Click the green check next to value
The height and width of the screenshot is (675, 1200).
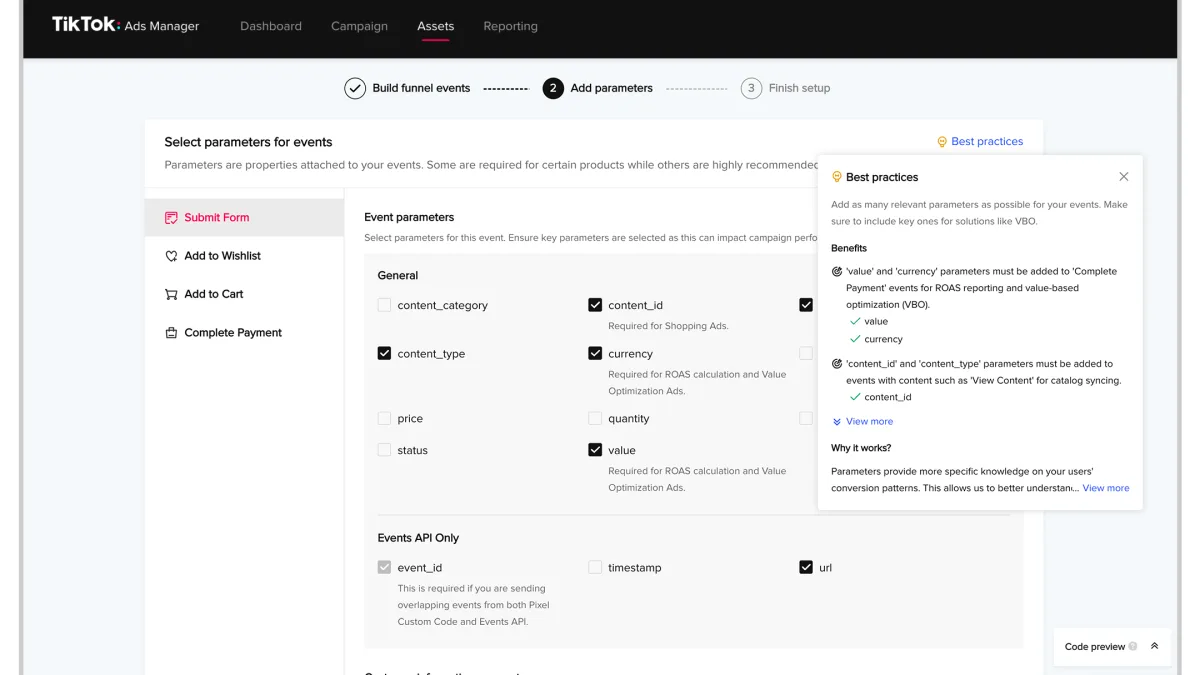[x=854, y=322]
